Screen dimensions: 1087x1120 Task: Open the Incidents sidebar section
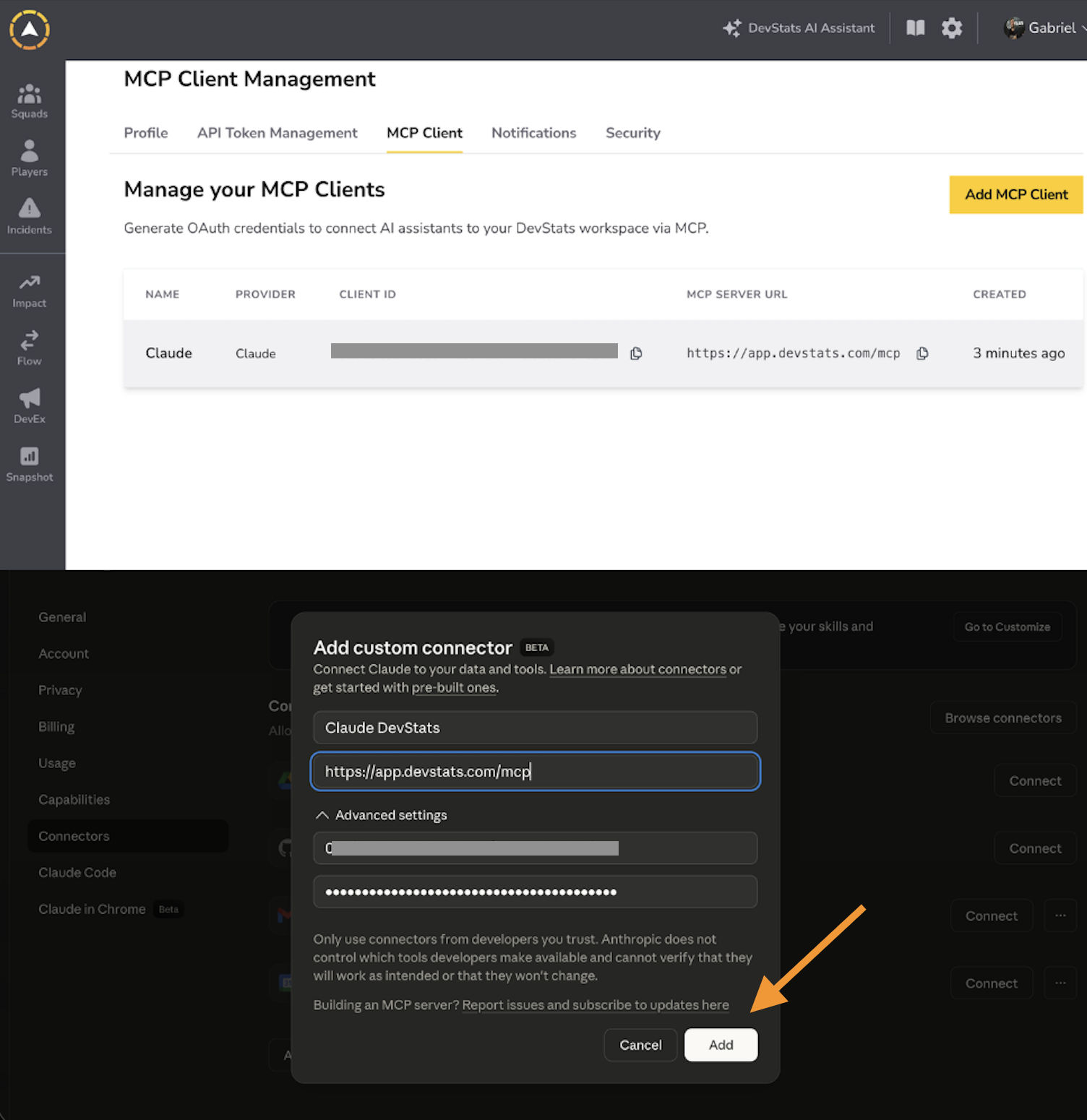coord(30,217)
